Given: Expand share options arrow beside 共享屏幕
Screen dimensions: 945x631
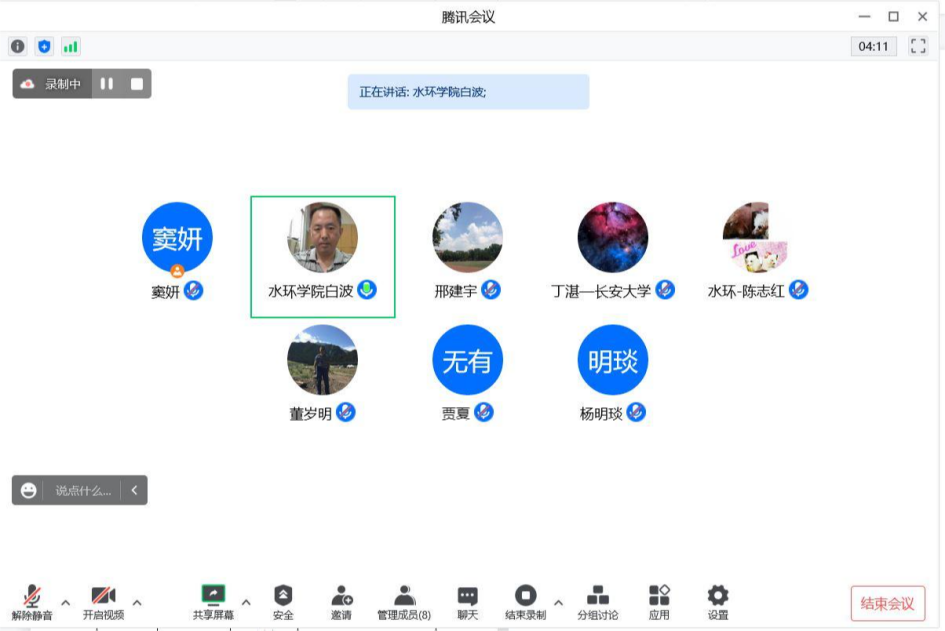Looking at the screenshot, I should coord(246,602).
